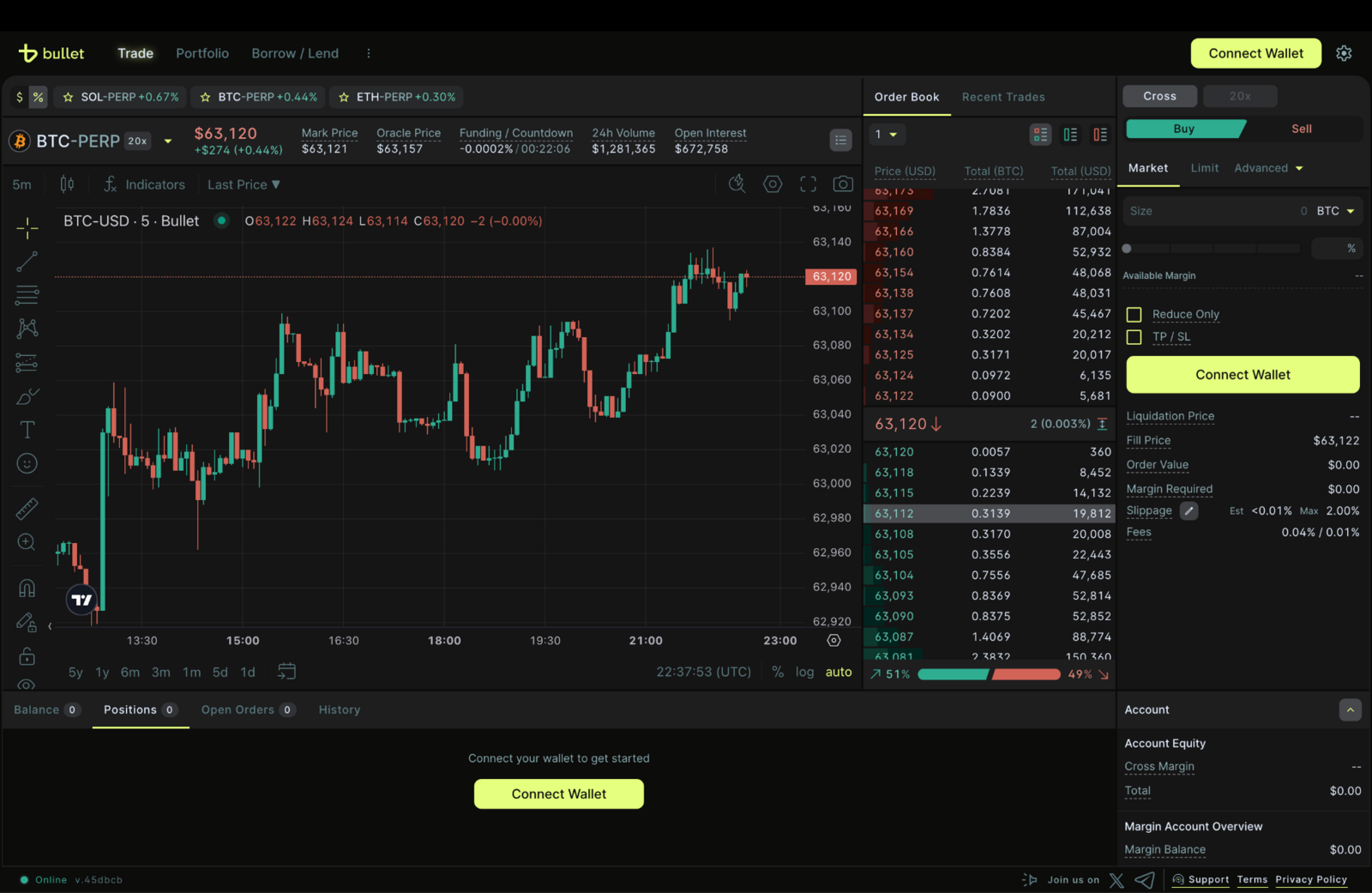Viewport: 1372px width, 893px height.
Task: Take a chart snapshot with the camera icon
Action: (843, 184)
